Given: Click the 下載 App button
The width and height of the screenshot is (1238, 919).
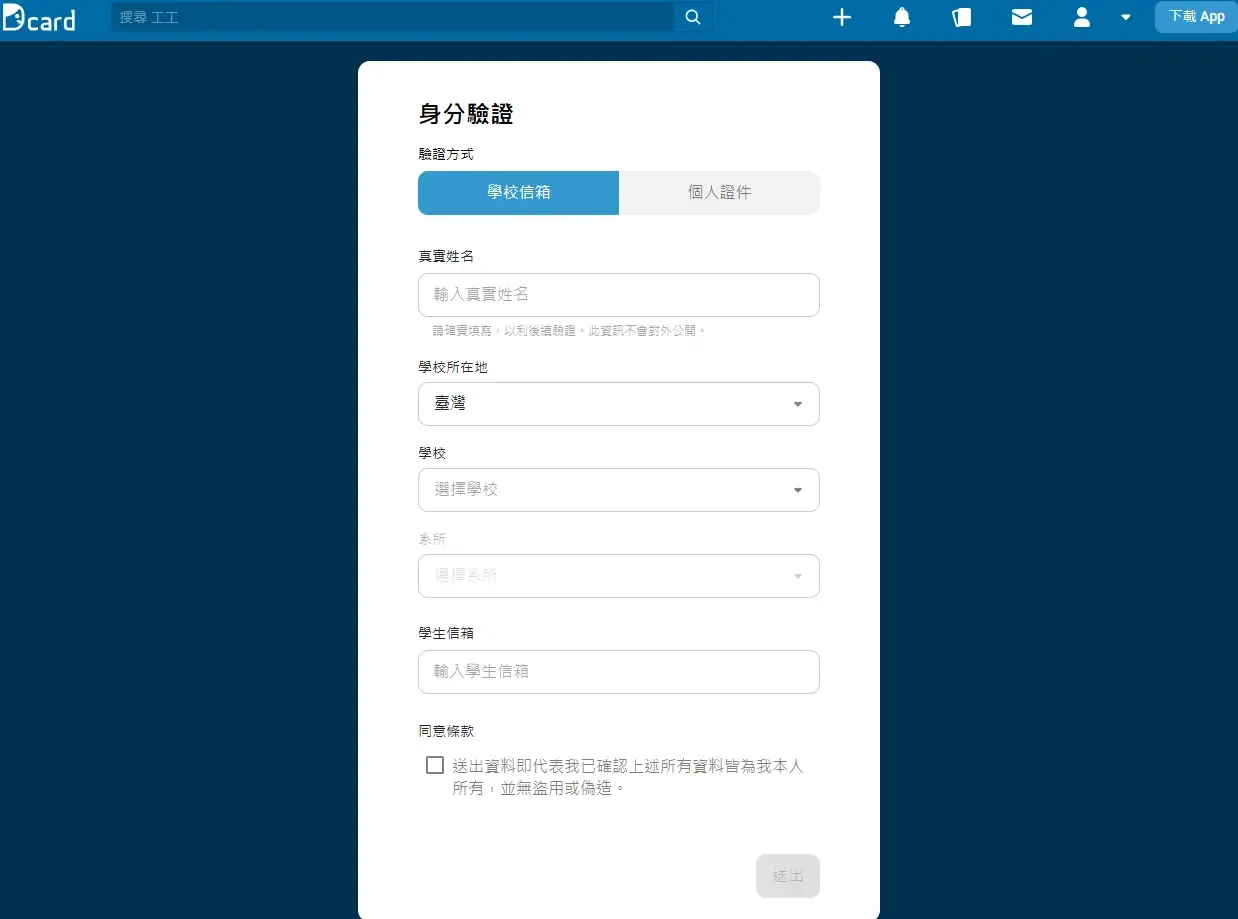Looking at the screenshot, I should pyautogui.click(x=1195, y=16).
